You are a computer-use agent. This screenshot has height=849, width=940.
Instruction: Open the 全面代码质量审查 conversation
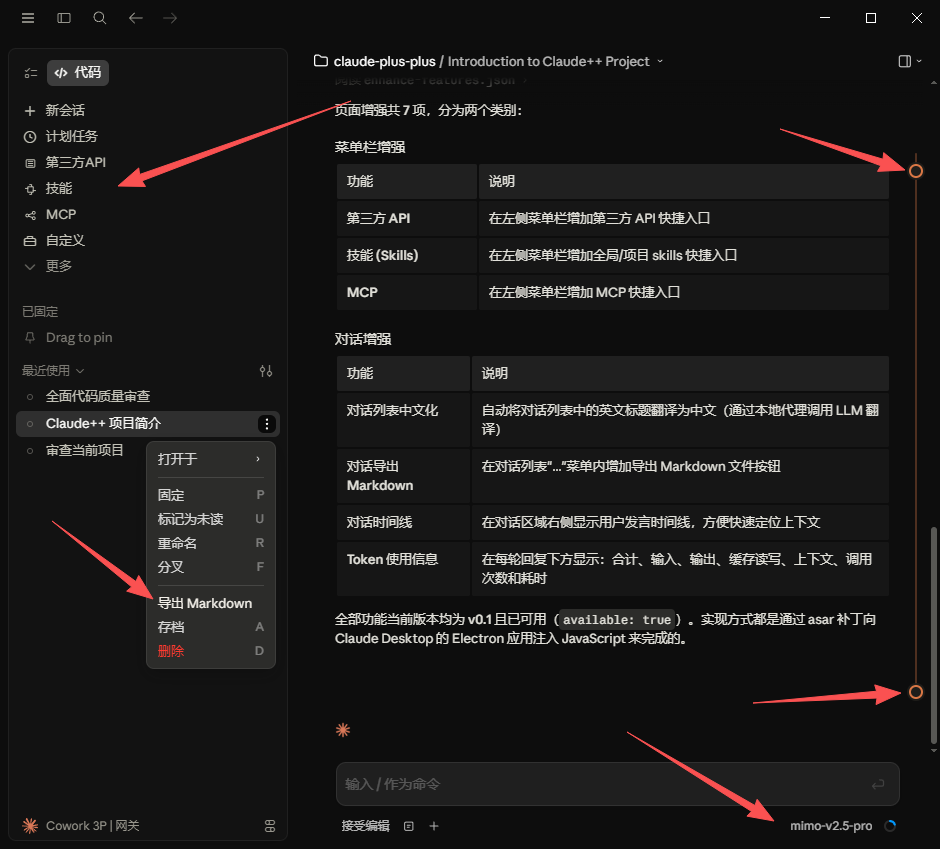(x=98, y=396)
